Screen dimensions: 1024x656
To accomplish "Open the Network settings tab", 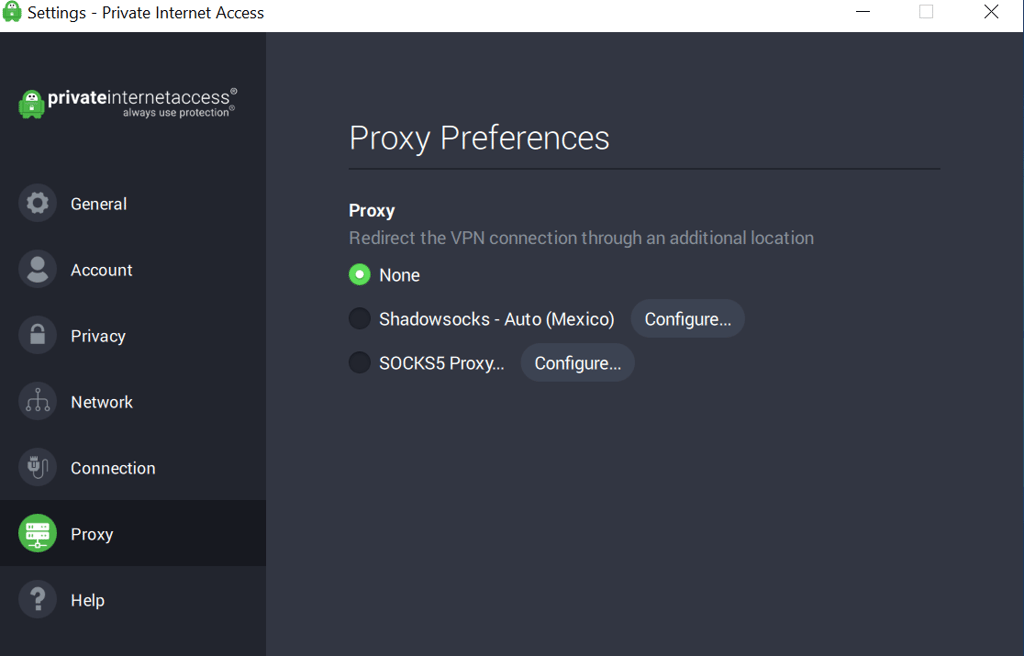I will pos(133,401).
